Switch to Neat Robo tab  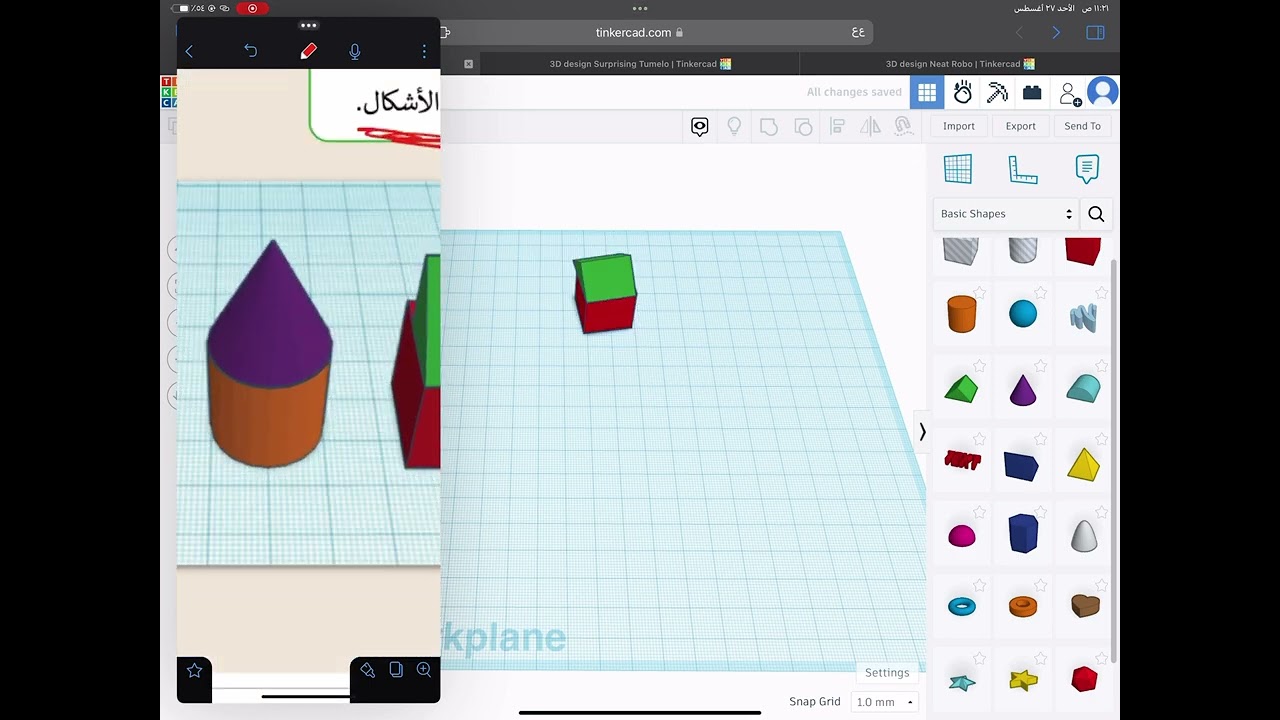point(960,64)
